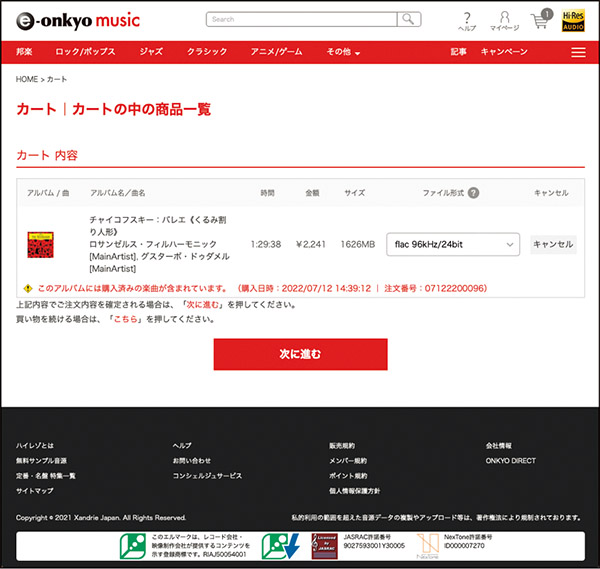The height and width of the screenshot is (569, 600).
Task: Click the file format help icon
Action: (x=473, y=193)
